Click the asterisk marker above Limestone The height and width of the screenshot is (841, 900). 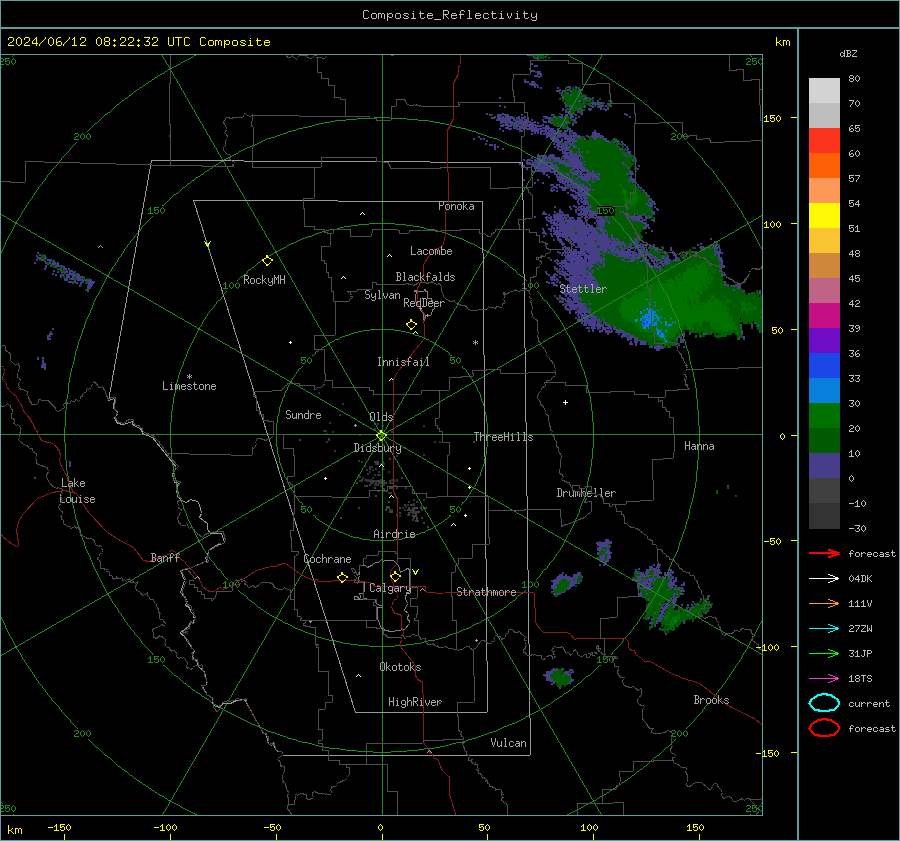tap(189, 377)
